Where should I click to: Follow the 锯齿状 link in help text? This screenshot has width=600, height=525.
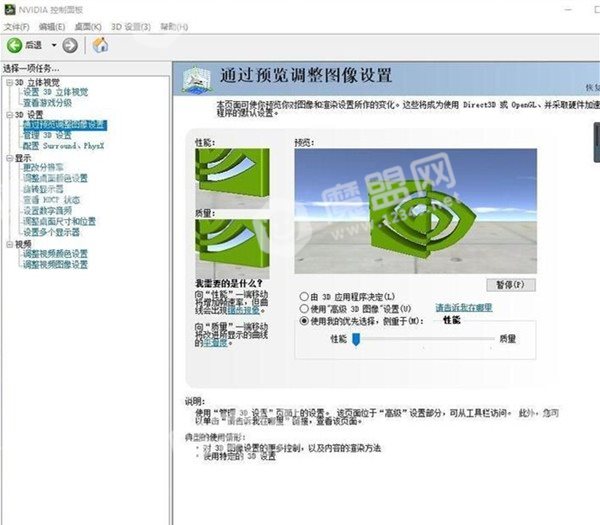point(244,310)
